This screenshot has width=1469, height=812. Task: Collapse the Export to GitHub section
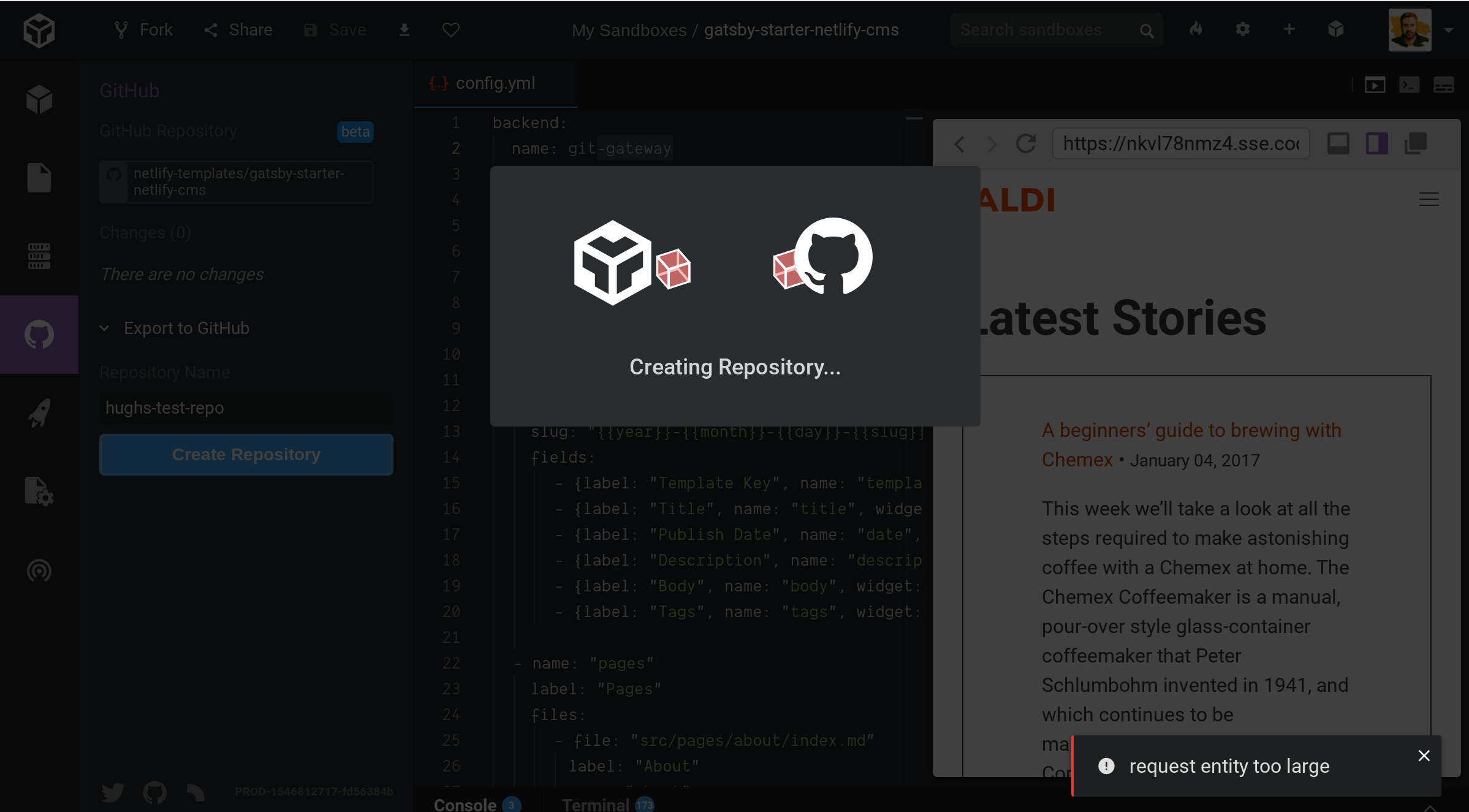[x=175, y=328]
